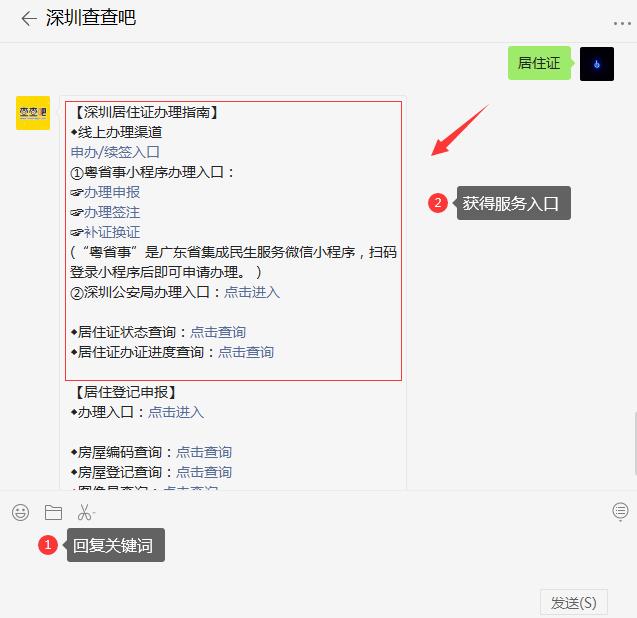
Task: Click 点击查询 for 居住证办证进度查询
Action: click(246, 352)
